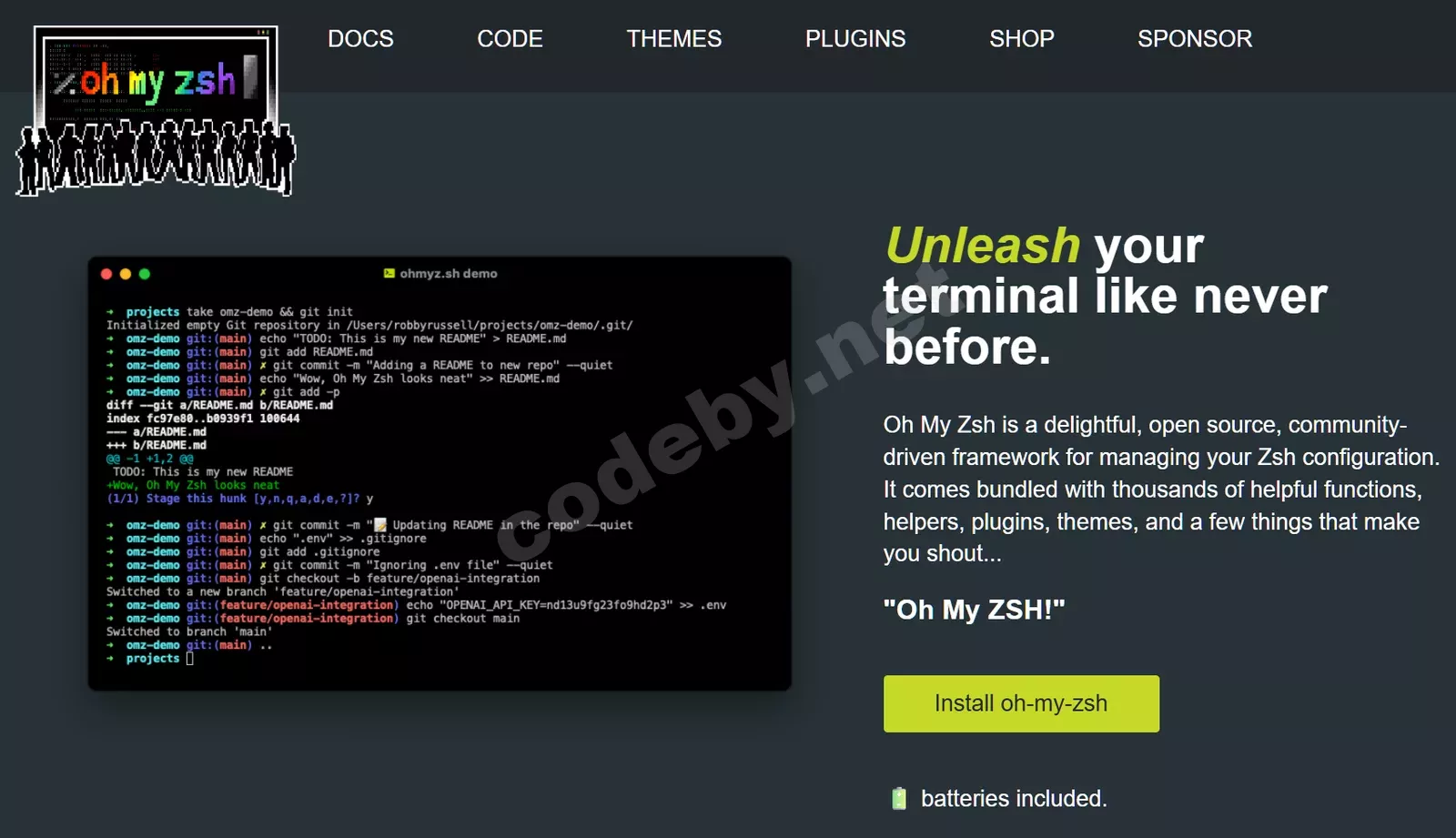Click the "git checkout -b feature/openai-integration" command

399,579
